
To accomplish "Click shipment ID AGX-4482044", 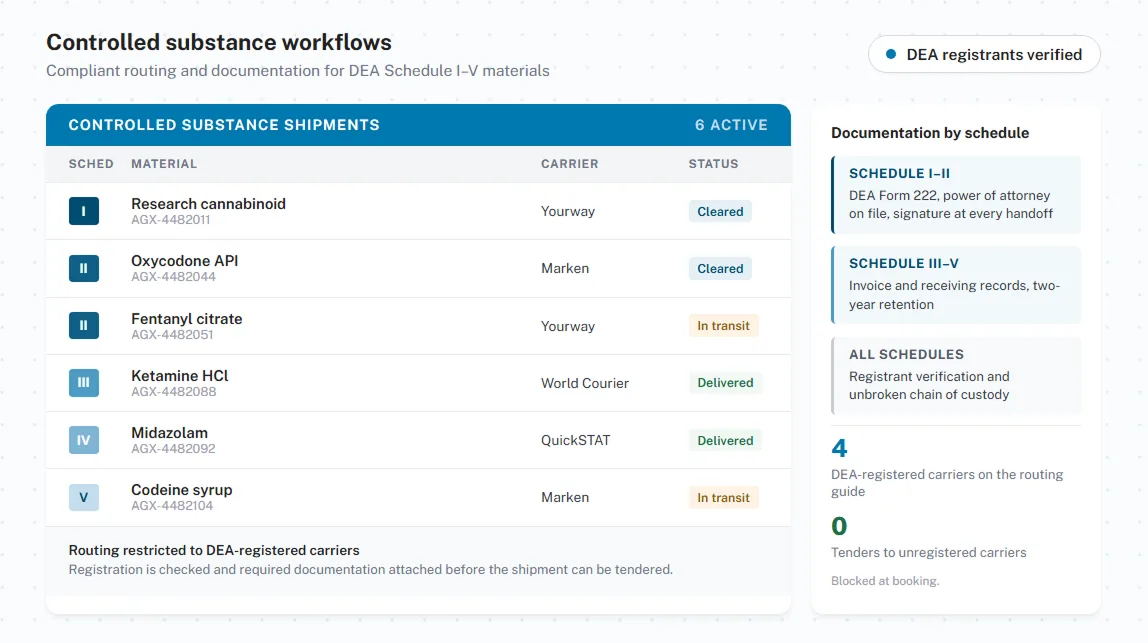I will 174,277.
